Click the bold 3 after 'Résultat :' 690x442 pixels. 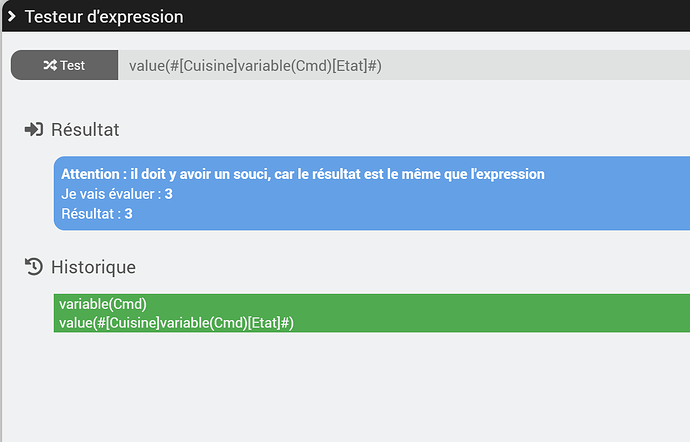coord(129,213)
